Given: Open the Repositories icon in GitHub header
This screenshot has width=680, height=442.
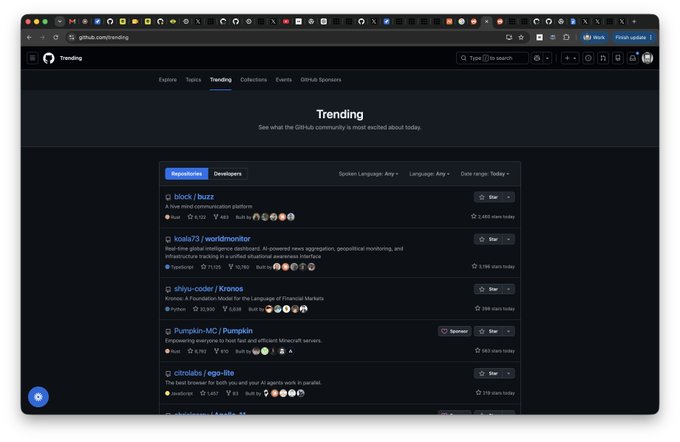Looking at the screenshot, I should pyautogui.click(x=618, y=58).
